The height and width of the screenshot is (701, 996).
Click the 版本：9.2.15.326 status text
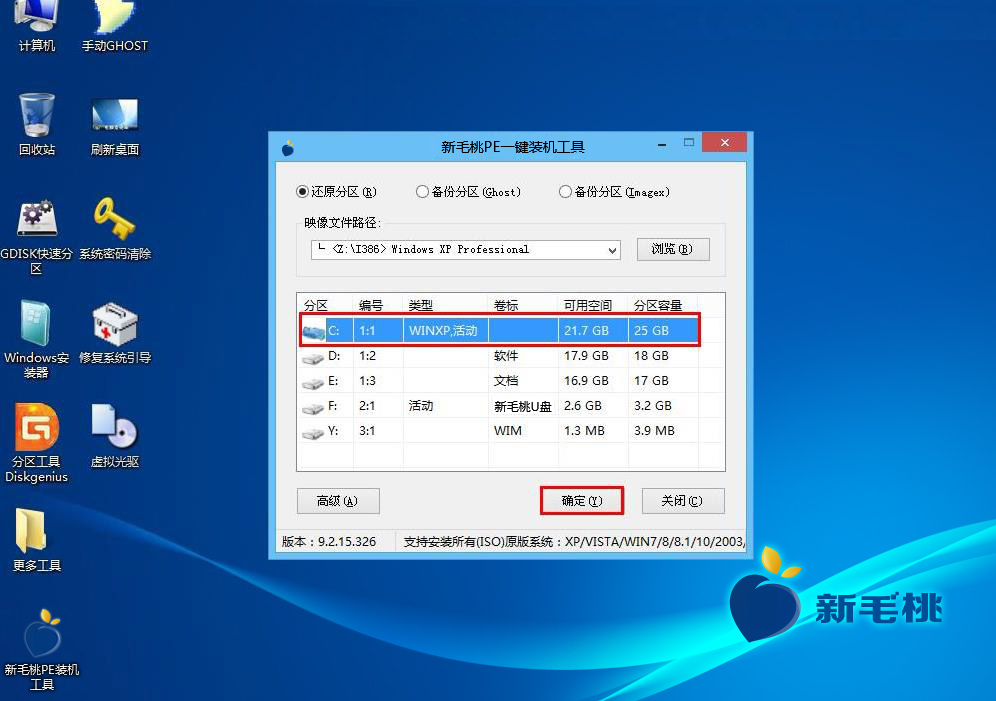329,542
